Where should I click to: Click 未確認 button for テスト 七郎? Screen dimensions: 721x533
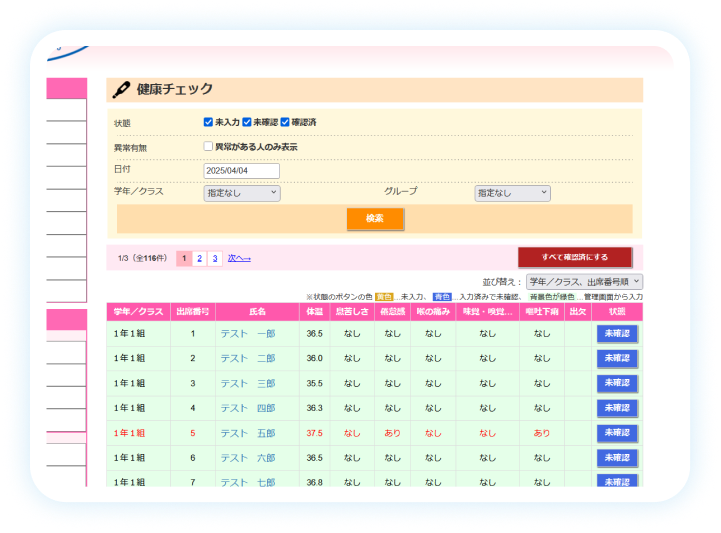pos(617,481)
